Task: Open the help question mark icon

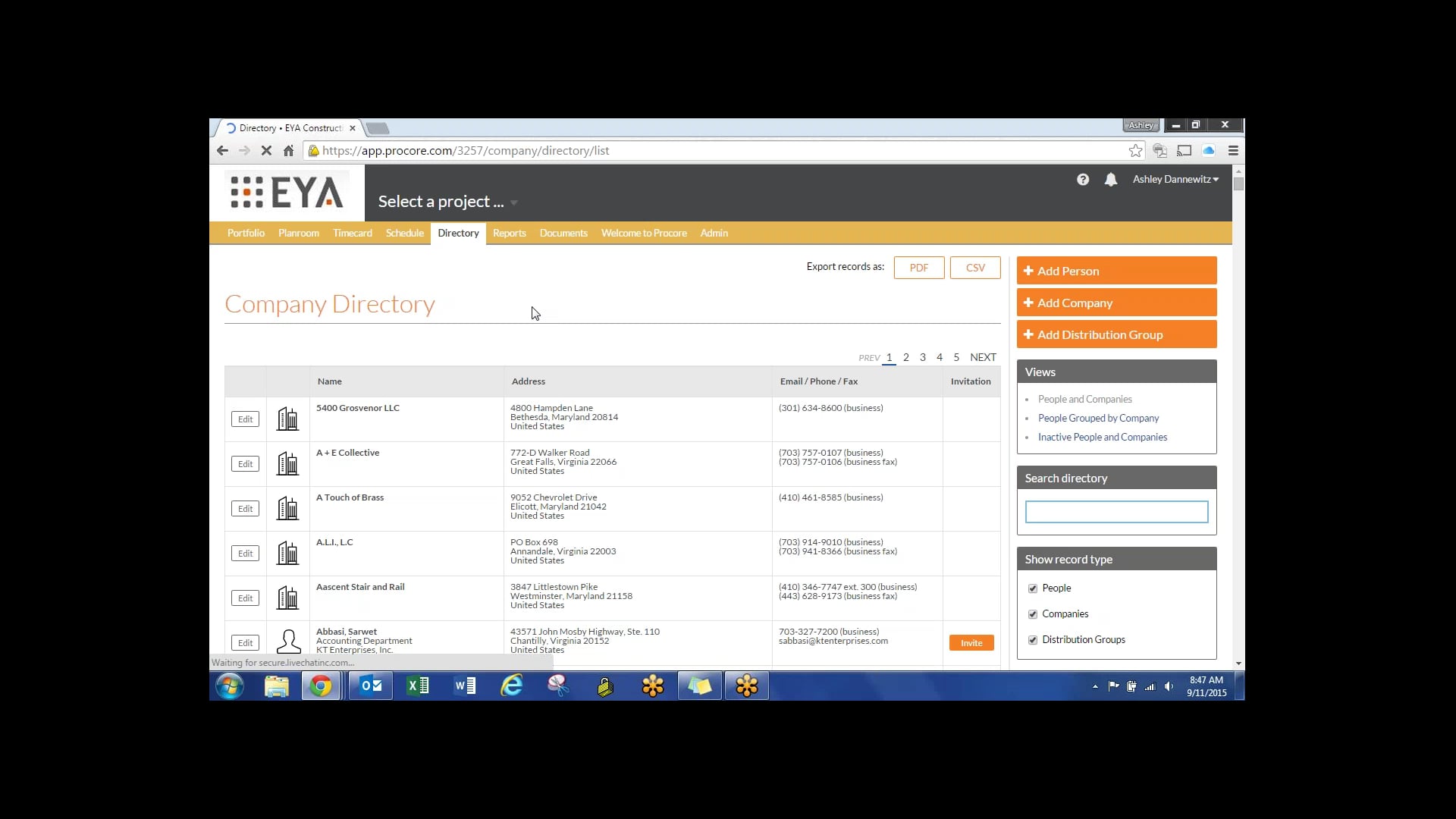Action: (x=1083, y=180)
